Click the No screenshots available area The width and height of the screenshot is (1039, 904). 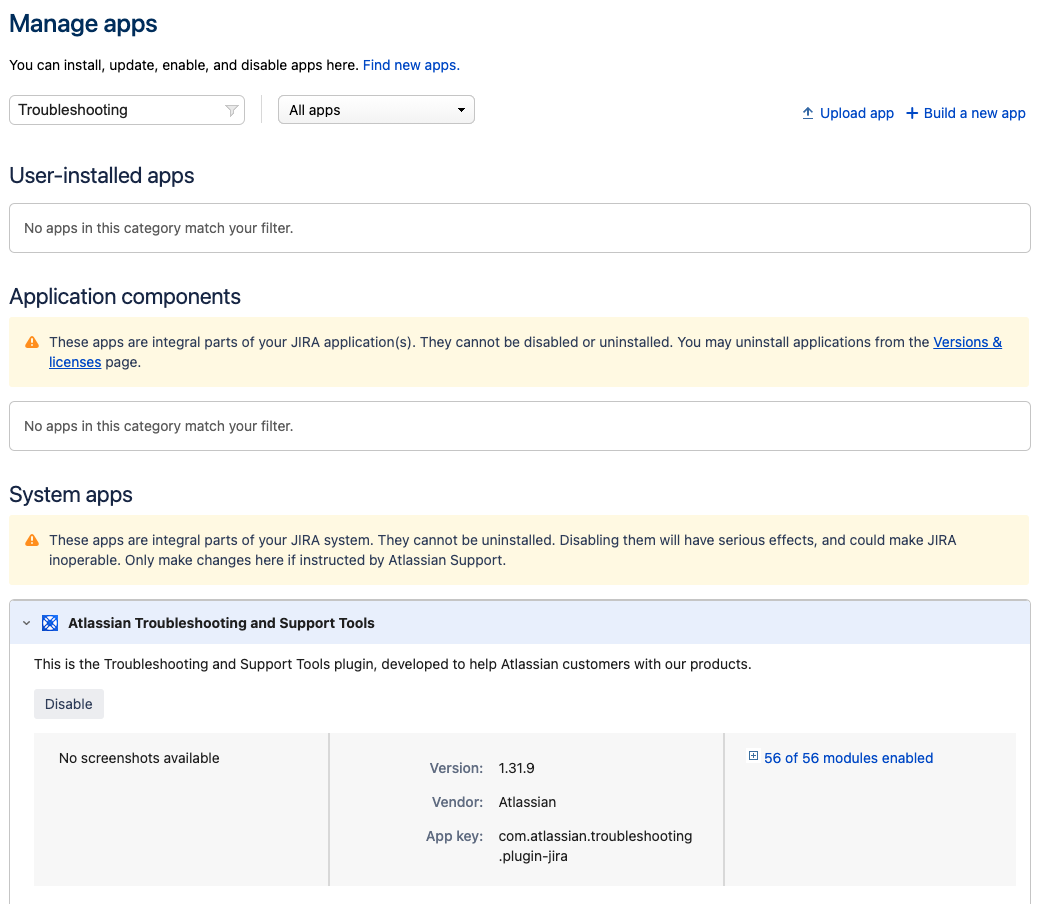point(139,758)
